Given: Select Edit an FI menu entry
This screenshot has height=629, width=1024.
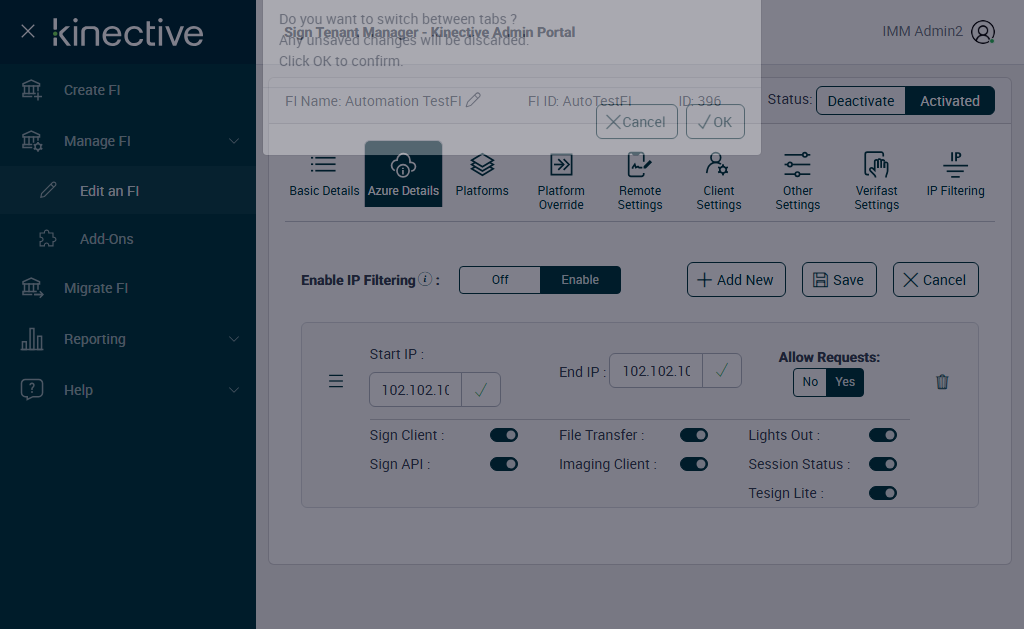Looking at the screenshot, I should point(128,191).
